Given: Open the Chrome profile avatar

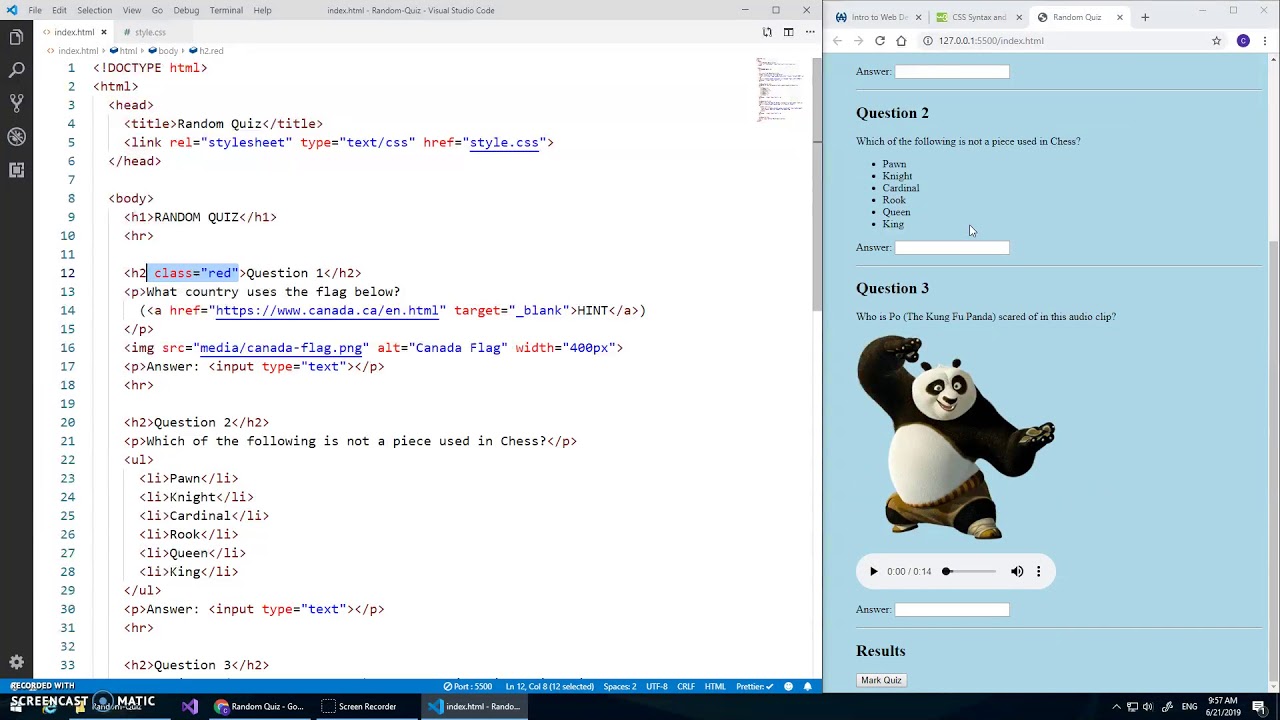Looking at the screenshot, I should tap(1243, 41).
